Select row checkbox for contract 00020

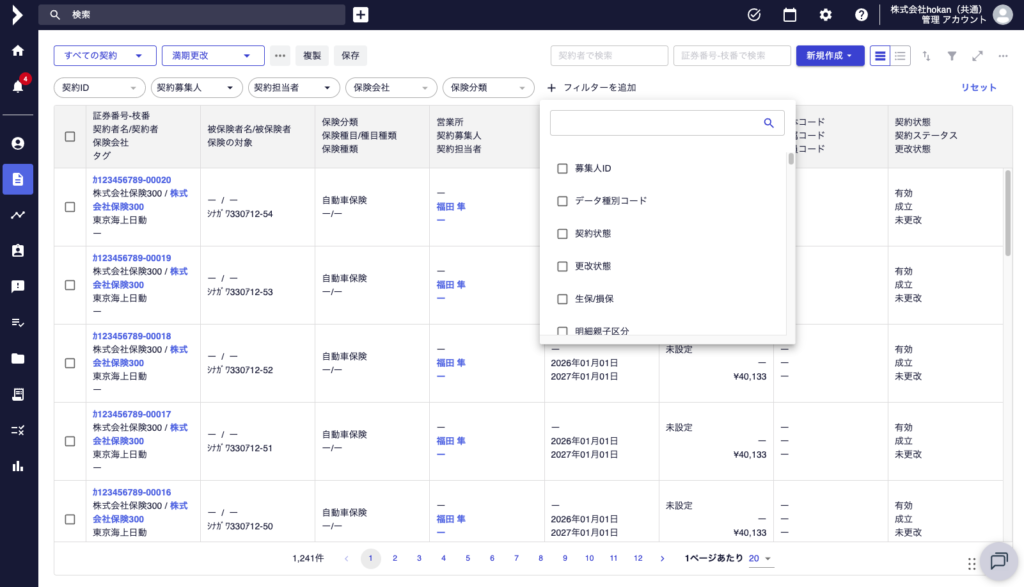coord(70,207)
